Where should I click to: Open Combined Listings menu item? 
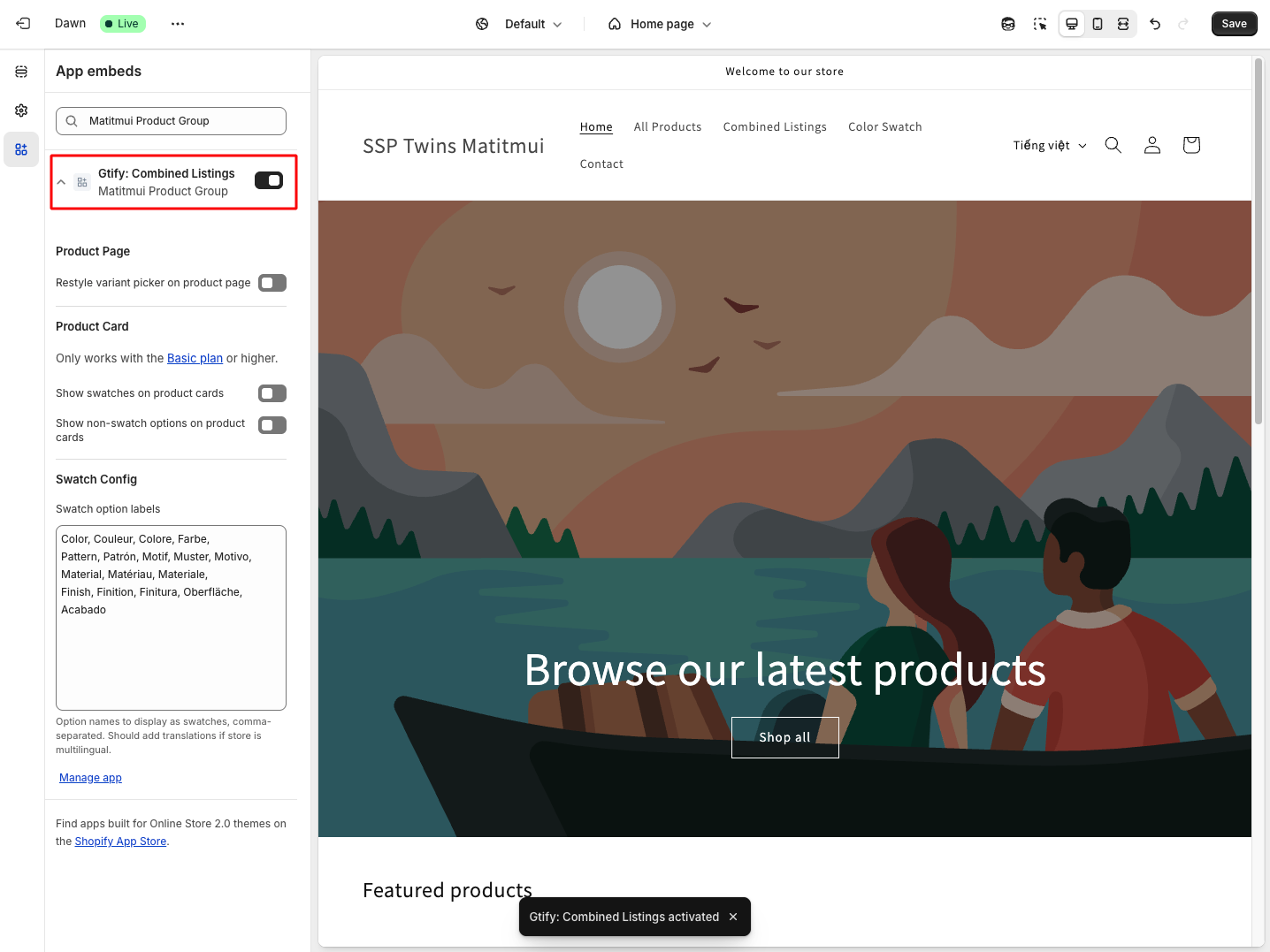(775, 127)
